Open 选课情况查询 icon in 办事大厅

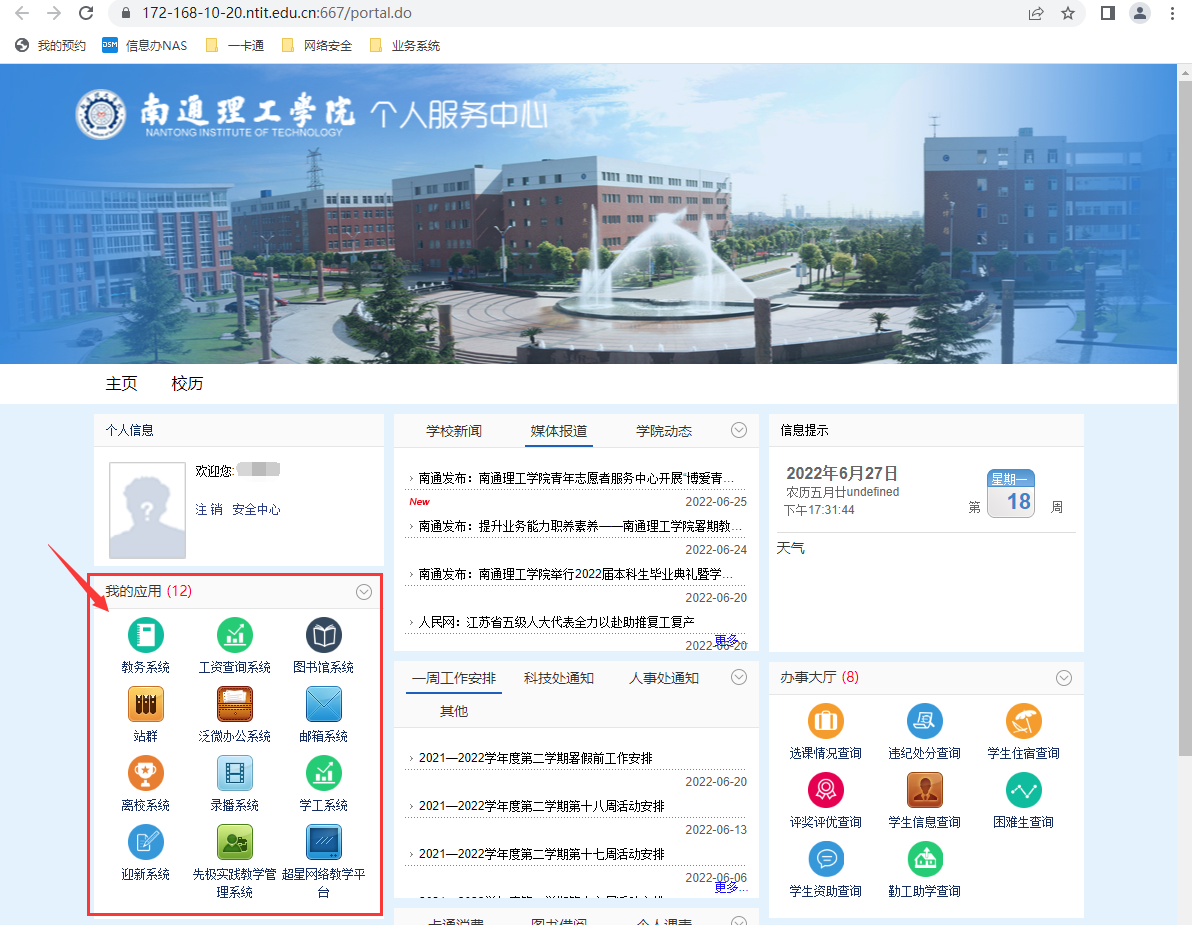click(x=825, y=721)
